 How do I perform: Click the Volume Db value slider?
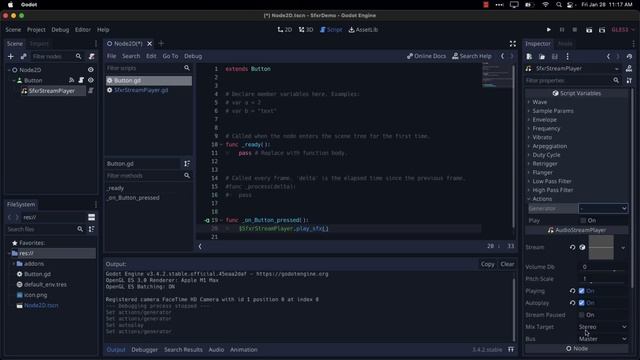(603, 267)
